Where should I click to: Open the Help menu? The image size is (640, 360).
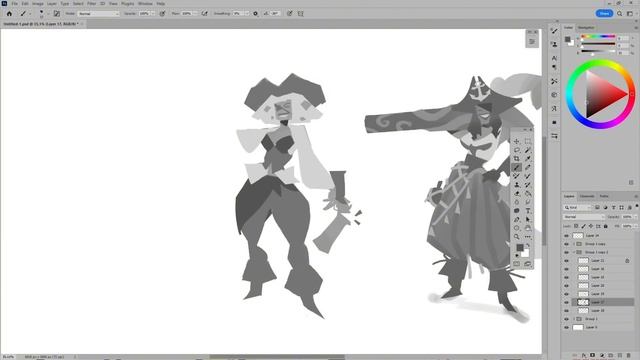161,3
